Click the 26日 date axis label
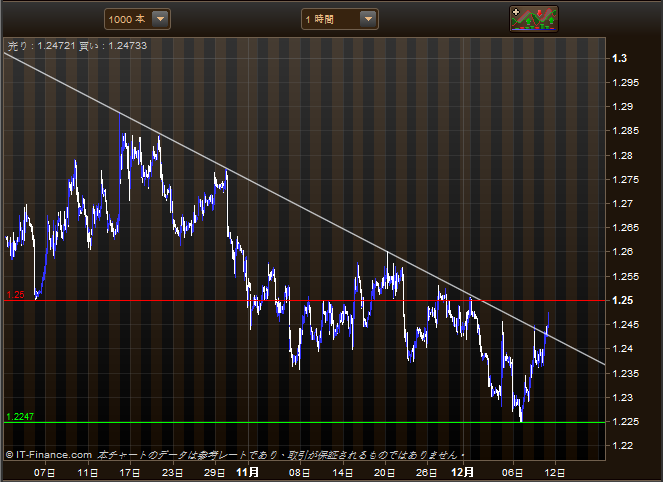Screen dimensions: 663x482 pyautogui.click(x=427, y=473)
